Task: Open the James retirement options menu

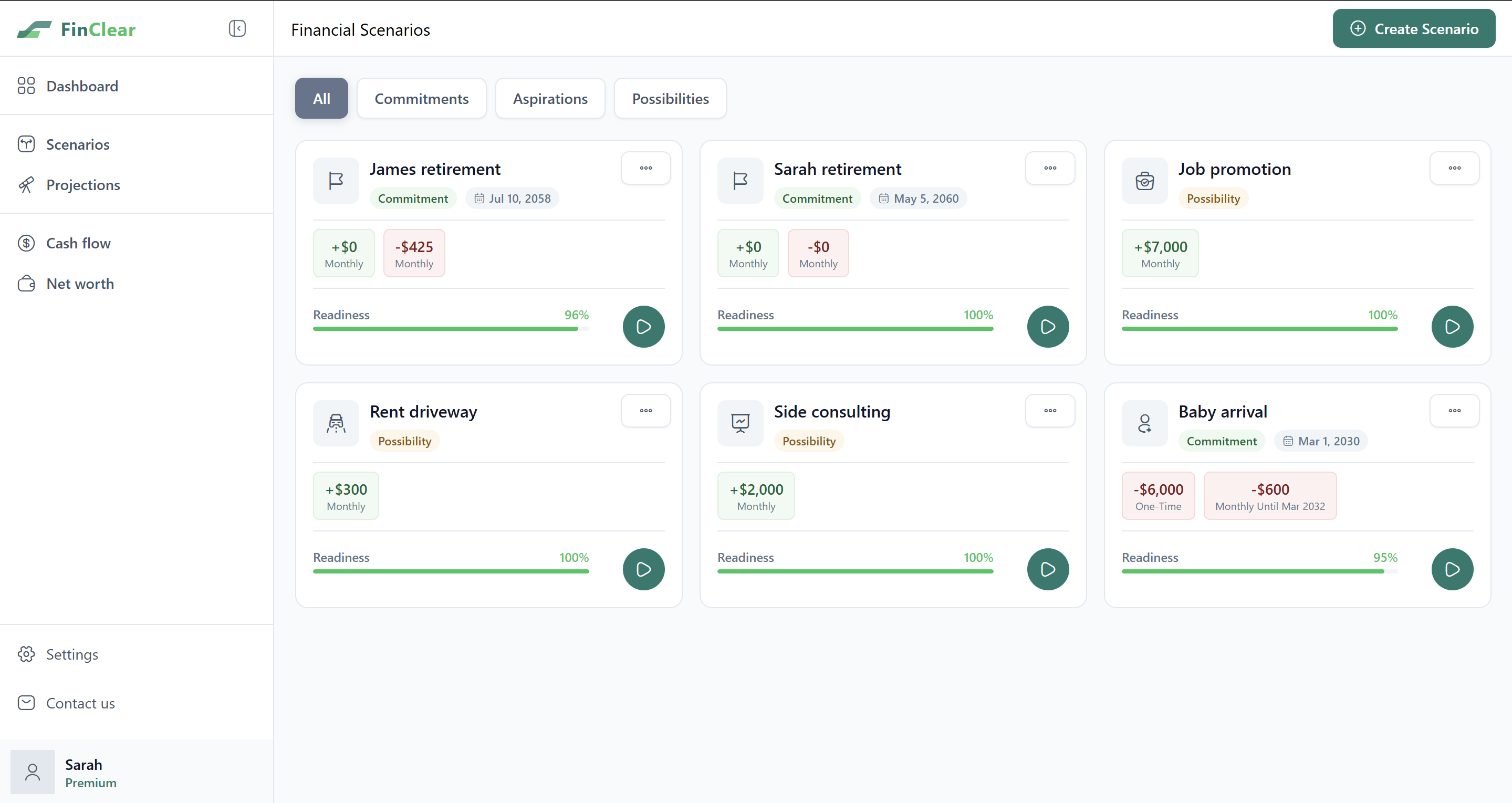Action: (645, 168)
